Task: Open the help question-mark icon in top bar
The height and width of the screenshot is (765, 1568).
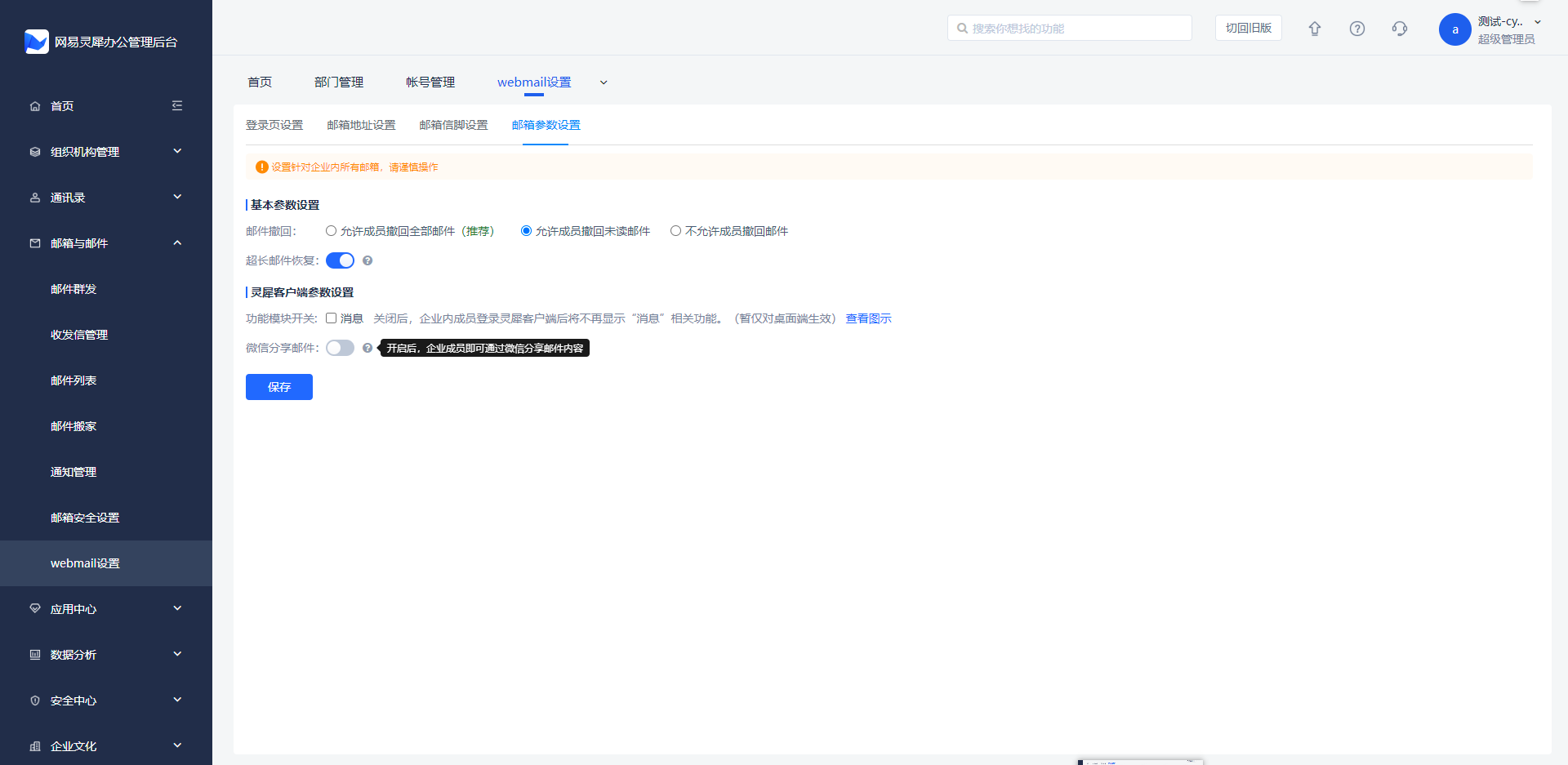Action: pos(1357,28)
